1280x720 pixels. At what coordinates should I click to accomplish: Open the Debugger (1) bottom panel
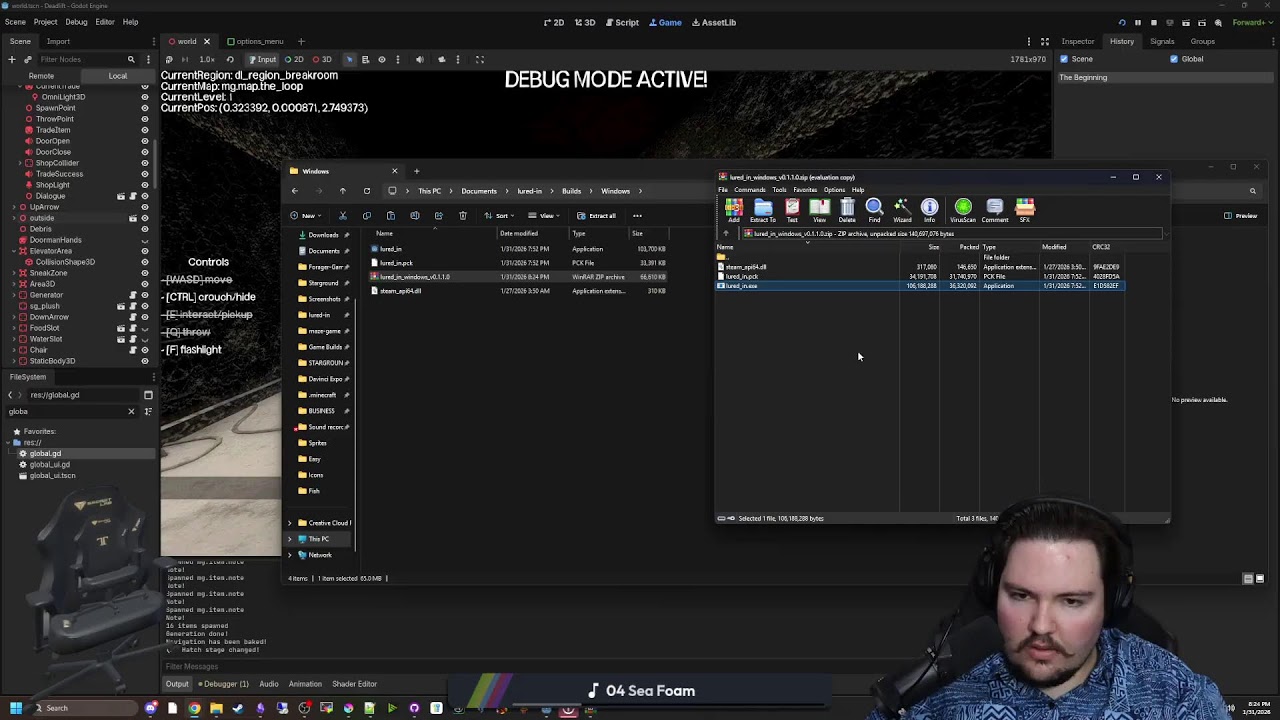[x=221, y=684]
